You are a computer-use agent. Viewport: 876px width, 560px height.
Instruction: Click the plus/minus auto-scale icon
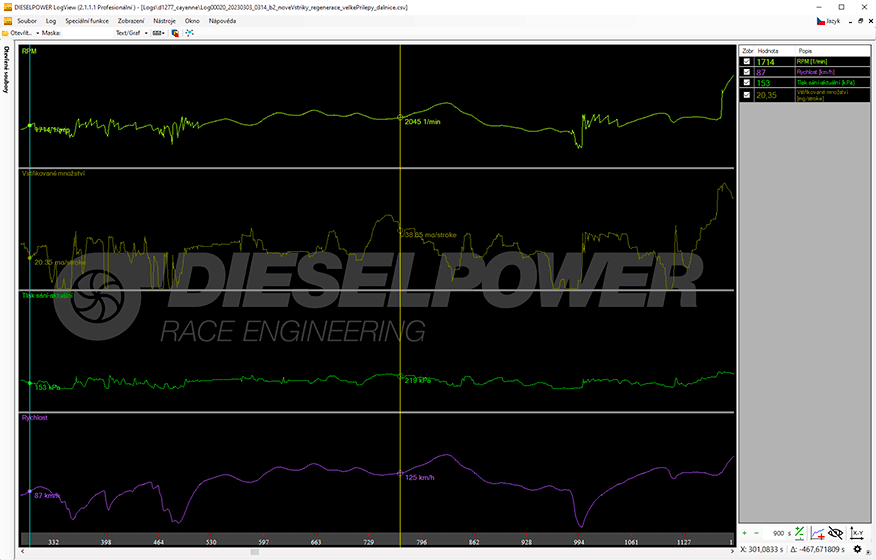[799, 533]
